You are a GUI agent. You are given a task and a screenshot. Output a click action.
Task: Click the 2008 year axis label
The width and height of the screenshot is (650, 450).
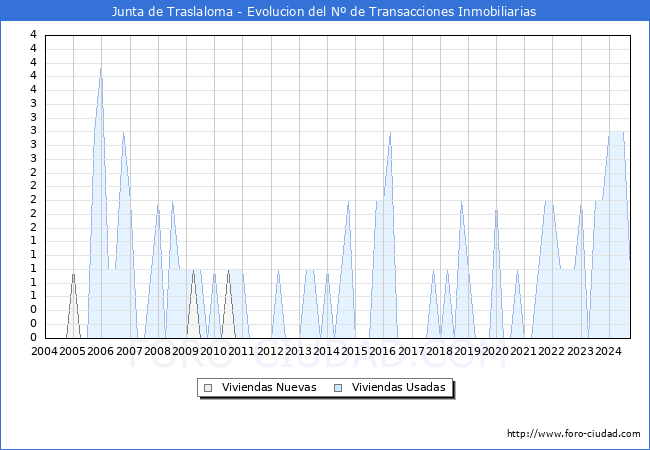point(157,351)
